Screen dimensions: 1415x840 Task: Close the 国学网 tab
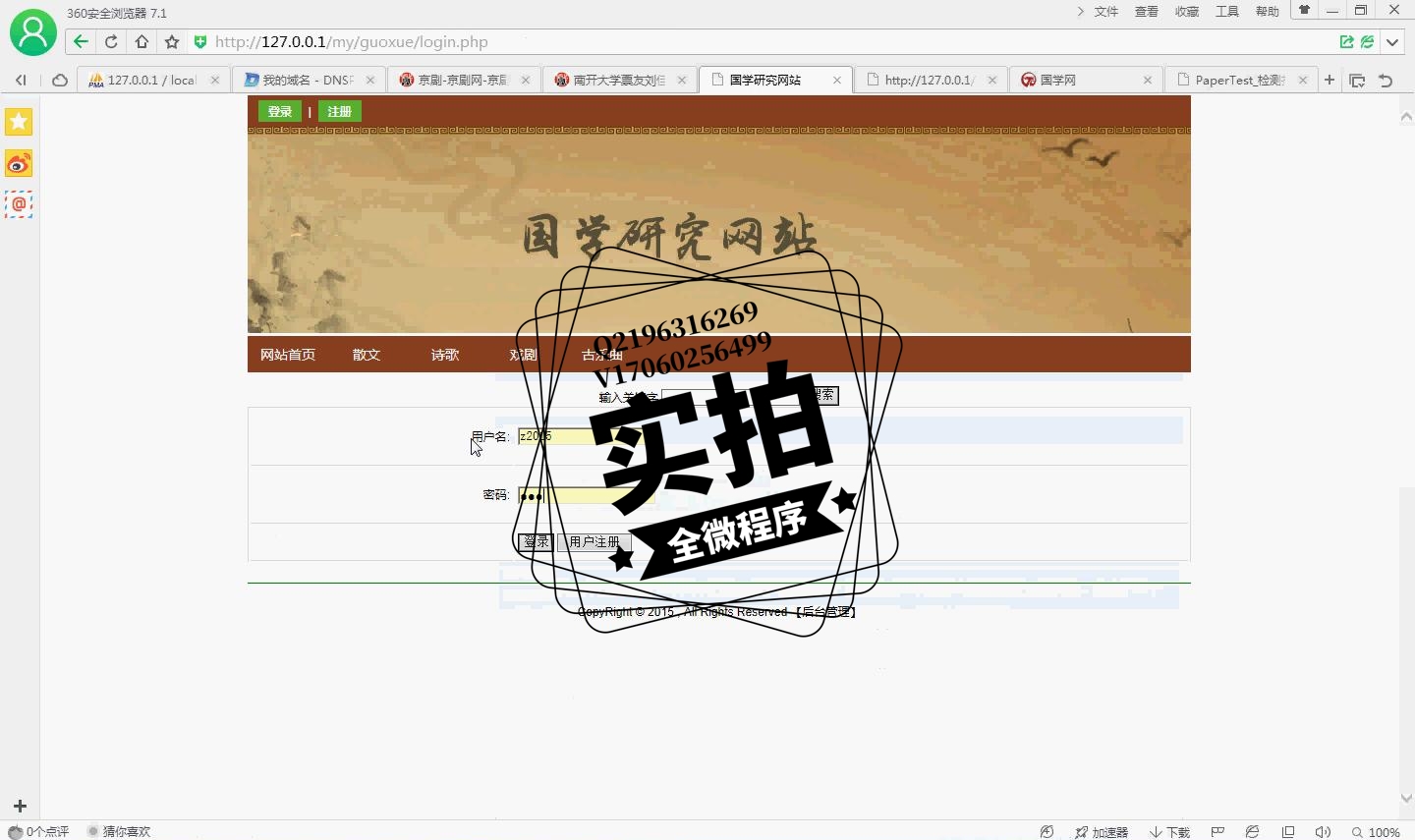tap(1148, 81)
